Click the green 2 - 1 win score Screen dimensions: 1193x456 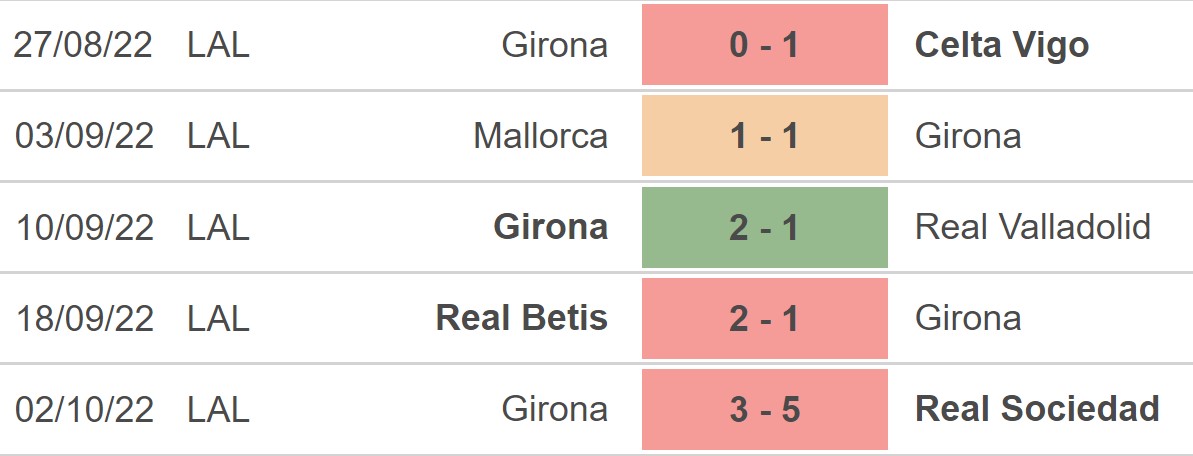click(x=764, y=227)
